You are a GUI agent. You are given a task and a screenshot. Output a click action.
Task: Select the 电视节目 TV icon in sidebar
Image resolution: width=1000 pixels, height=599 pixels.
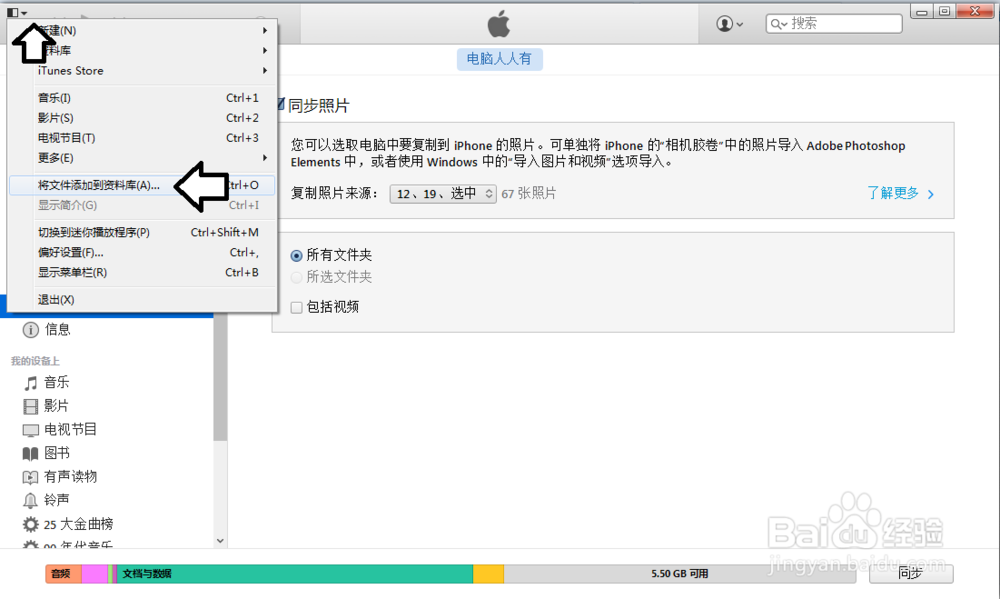(31, 430)
